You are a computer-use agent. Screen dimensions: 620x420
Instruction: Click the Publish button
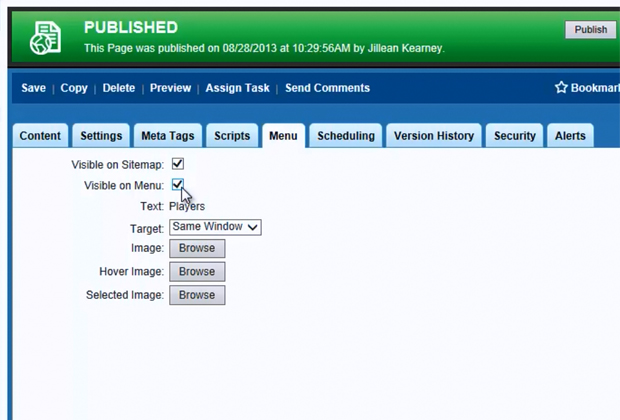591,30
